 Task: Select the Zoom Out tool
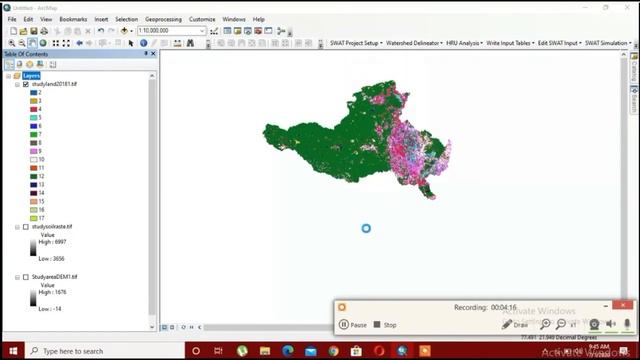22,43
